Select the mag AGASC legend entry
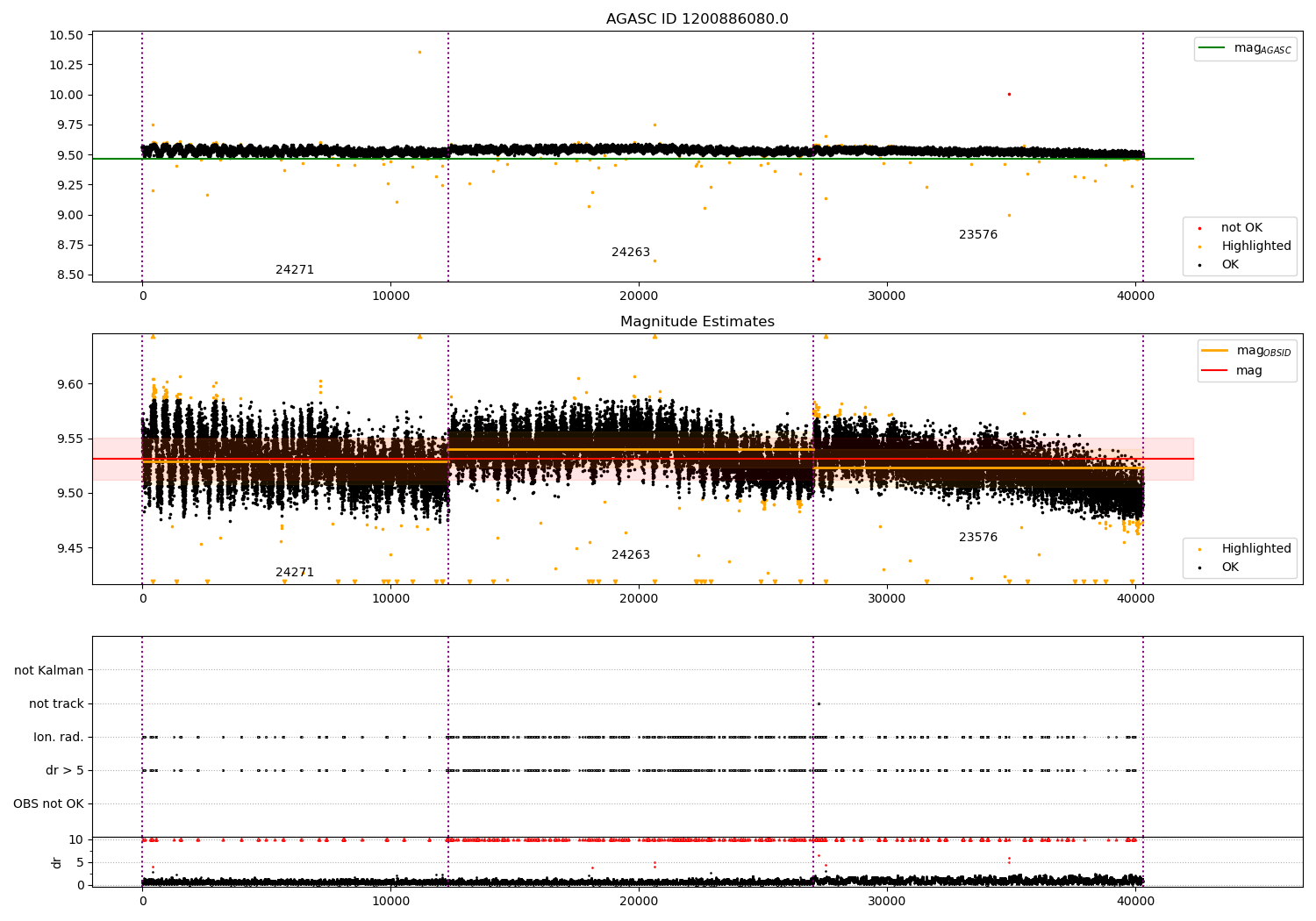 coord(1246,48)
